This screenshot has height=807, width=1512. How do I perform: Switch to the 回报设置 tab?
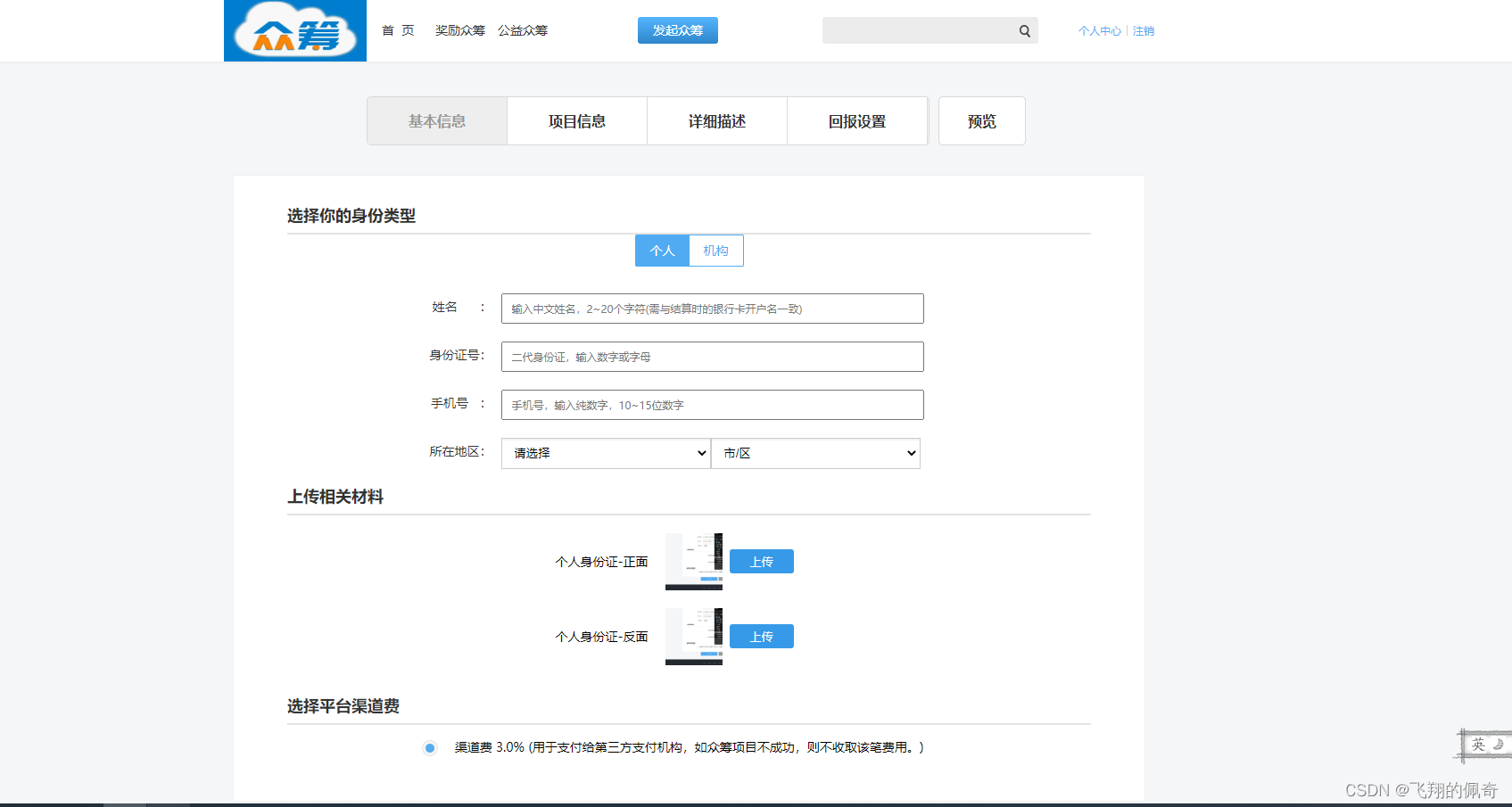tap(857, 121)
